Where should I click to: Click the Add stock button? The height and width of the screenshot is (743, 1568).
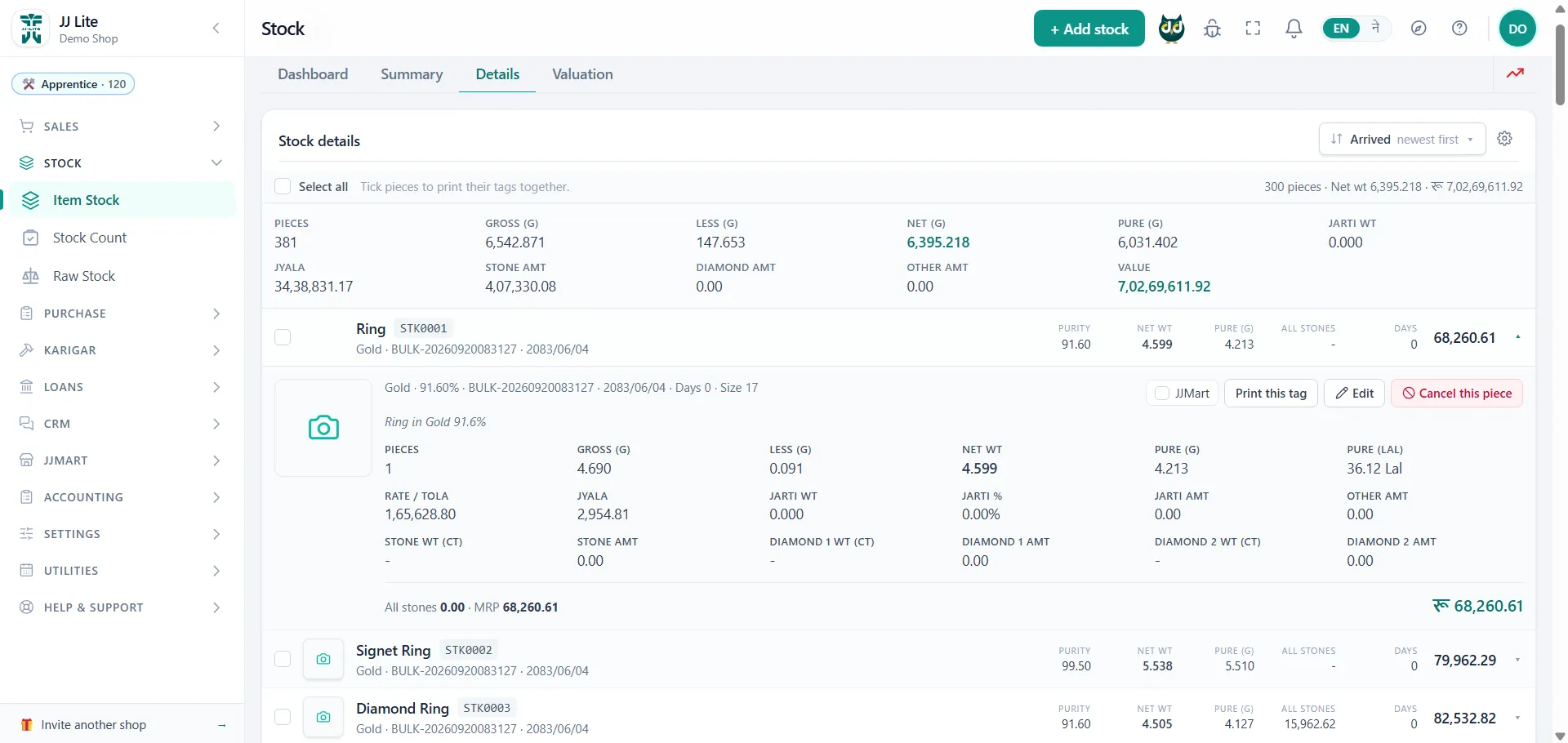click(x=1089, y=29)
